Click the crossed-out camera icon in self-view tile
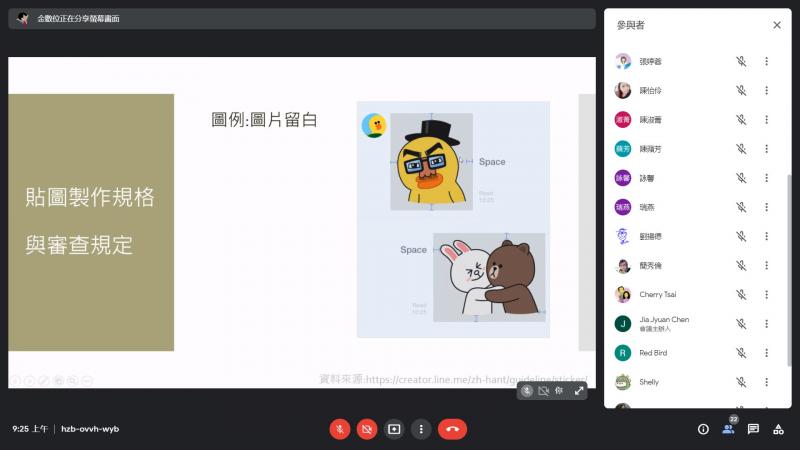 click(x=543, y=391)
